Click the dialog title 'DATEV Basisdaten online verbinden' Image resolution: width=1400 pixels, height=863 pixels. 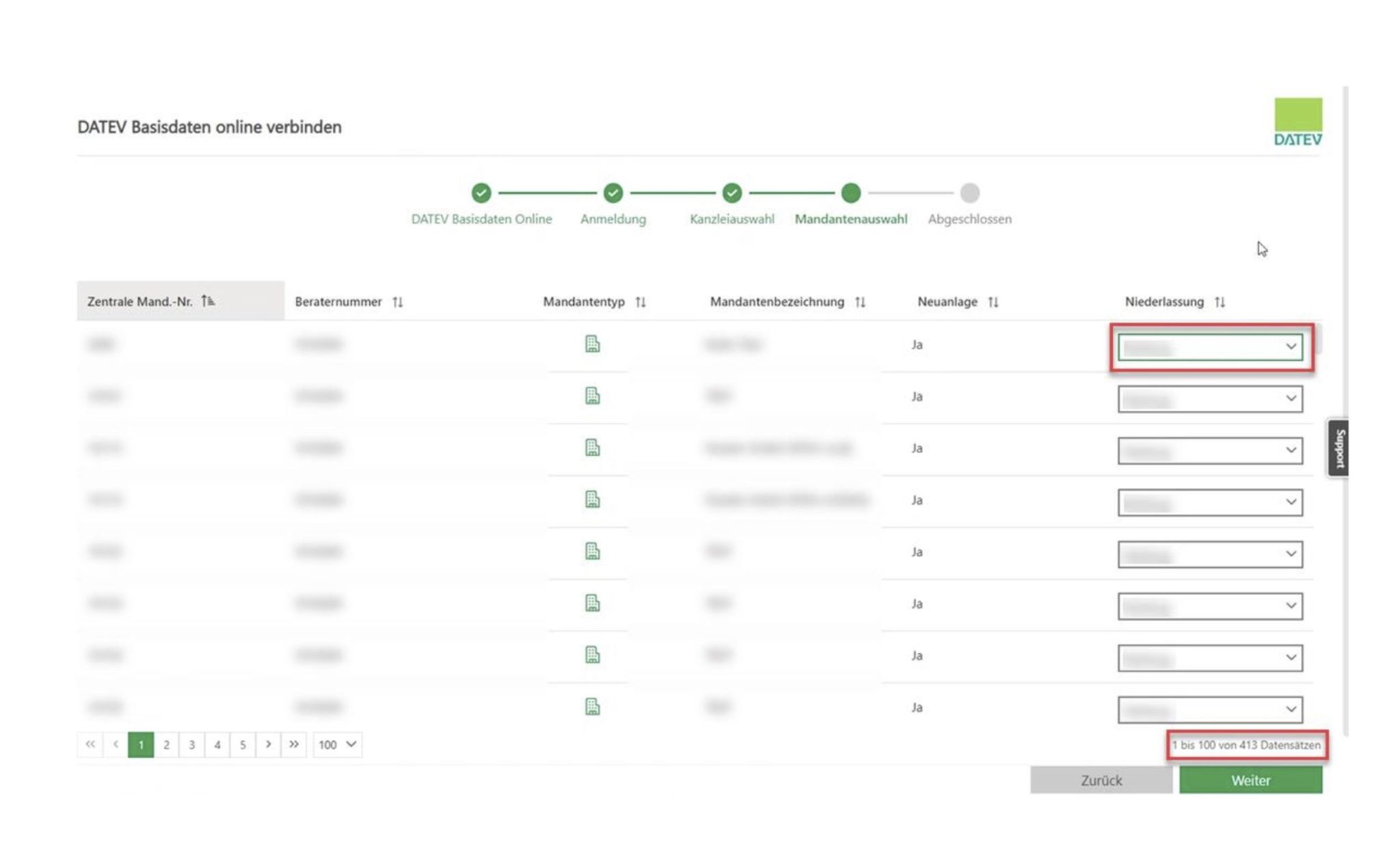[x=209, y=127]
